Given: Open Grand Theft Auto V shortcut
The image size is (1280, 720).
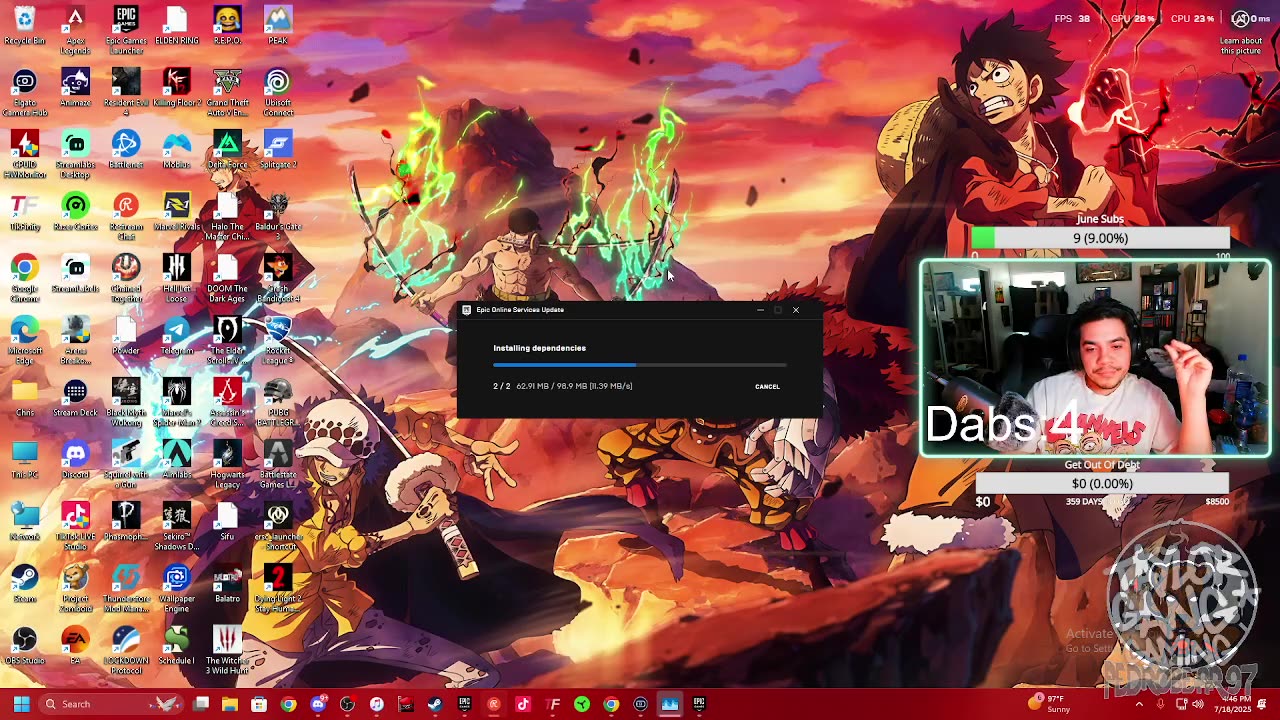Looking at the screenshot, I should coord(227,93).
